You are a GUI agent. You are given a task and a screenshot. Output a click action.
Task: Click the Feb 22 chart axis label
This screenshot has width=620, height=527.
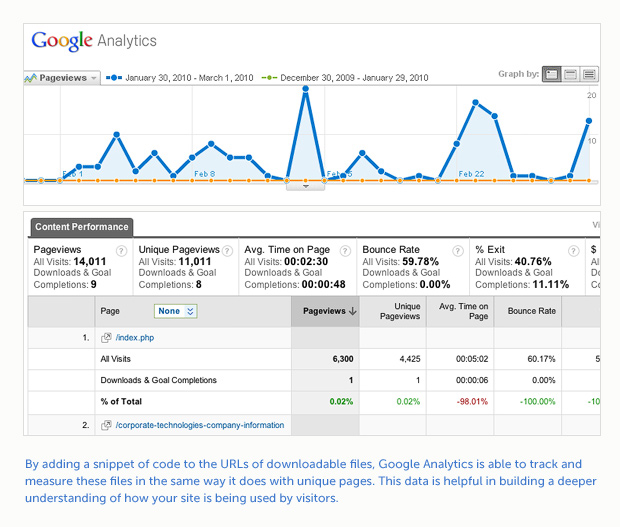pyautogui.click(x=471, y=174)
